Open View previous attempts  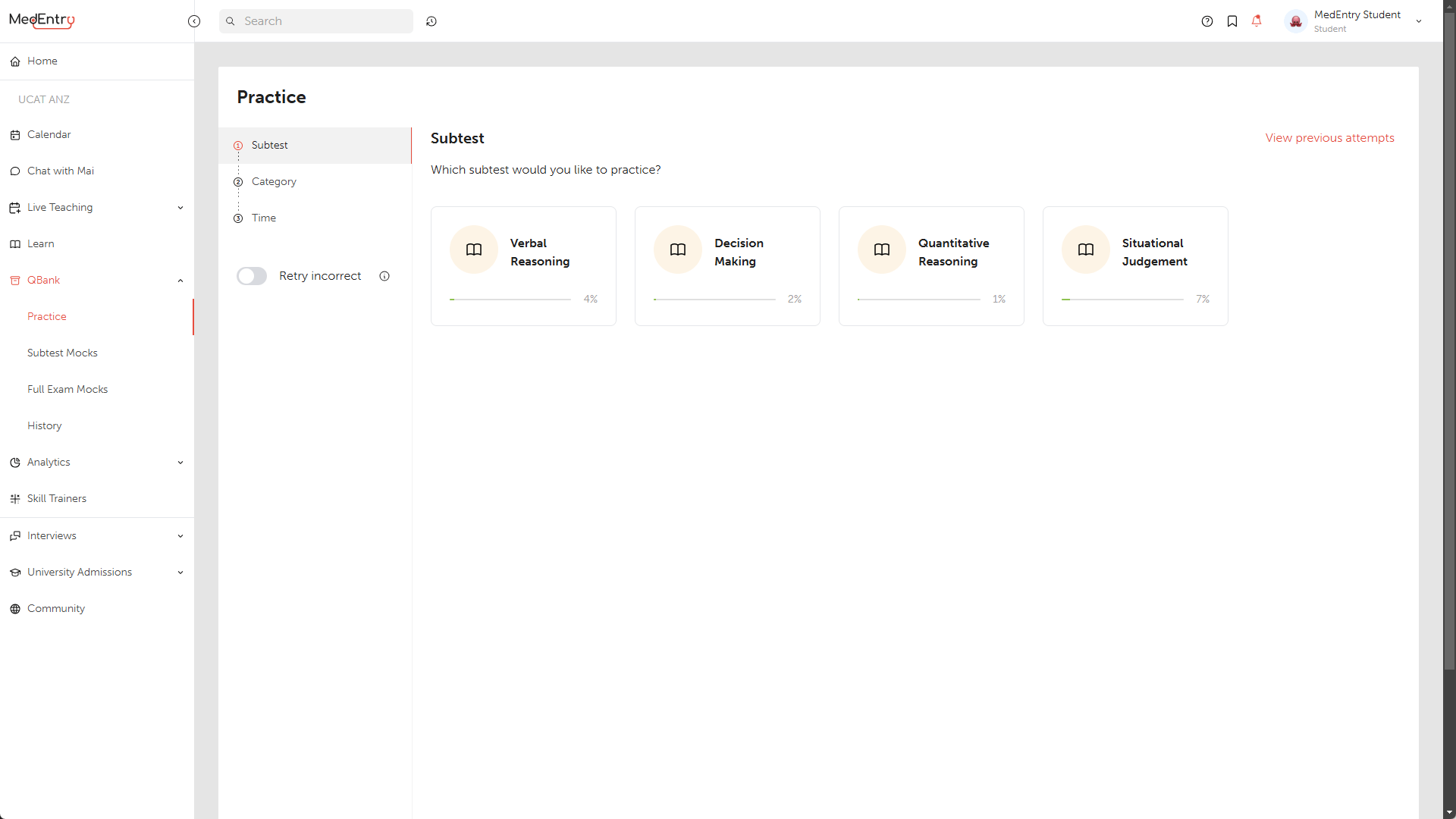(x=1330, y=138)
